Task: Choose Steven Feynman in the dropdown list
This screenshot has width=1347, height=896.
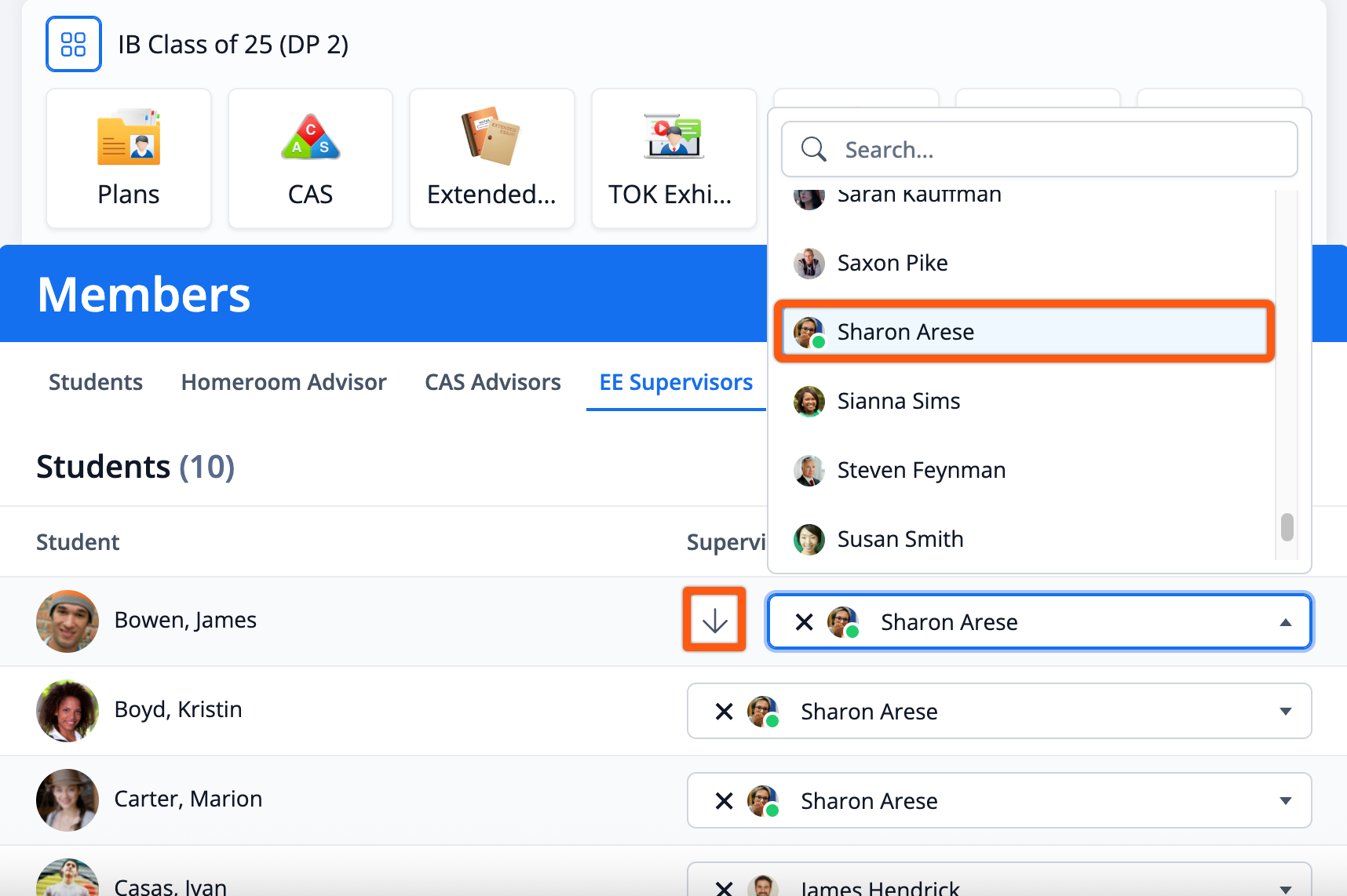Action: (x=921, y=470)
